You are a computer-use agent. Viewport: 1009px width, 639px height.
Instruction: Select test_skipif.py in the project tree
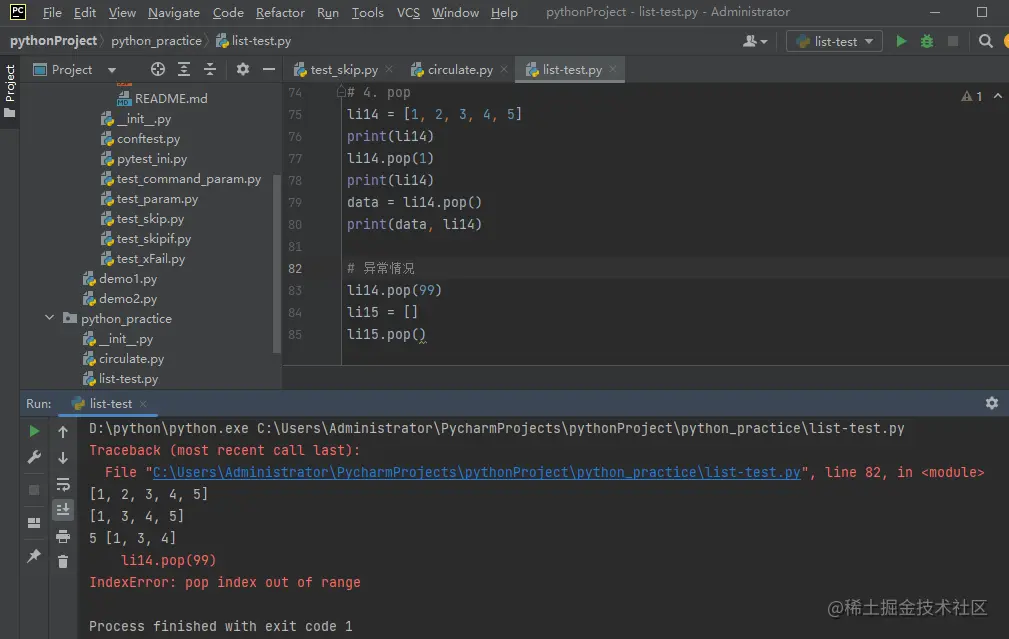pyautogui.click(x=146, y=239)
